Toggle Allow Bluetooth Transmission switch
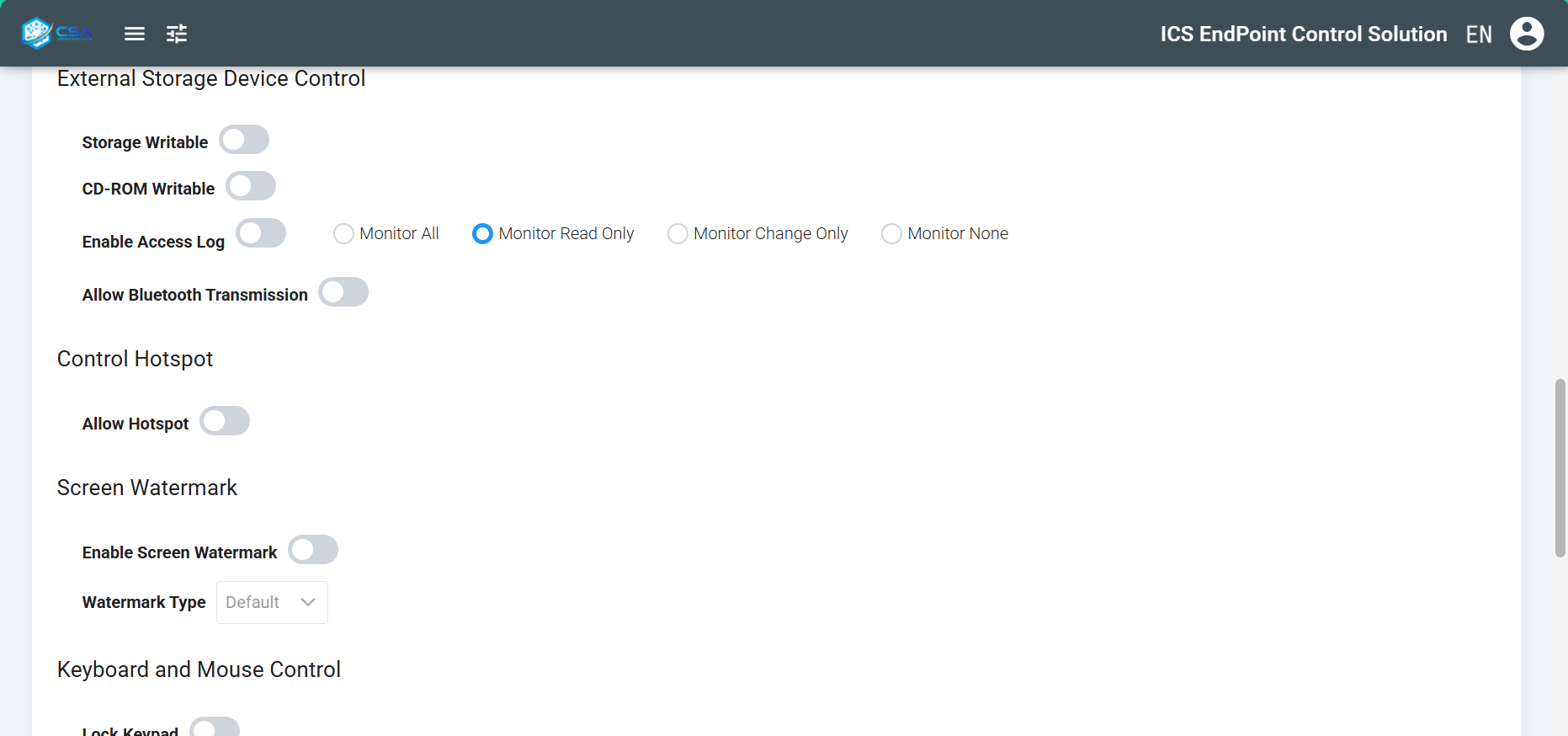Image resolution: width=1568 pixels, height=736 pixels. click(343, 292)
